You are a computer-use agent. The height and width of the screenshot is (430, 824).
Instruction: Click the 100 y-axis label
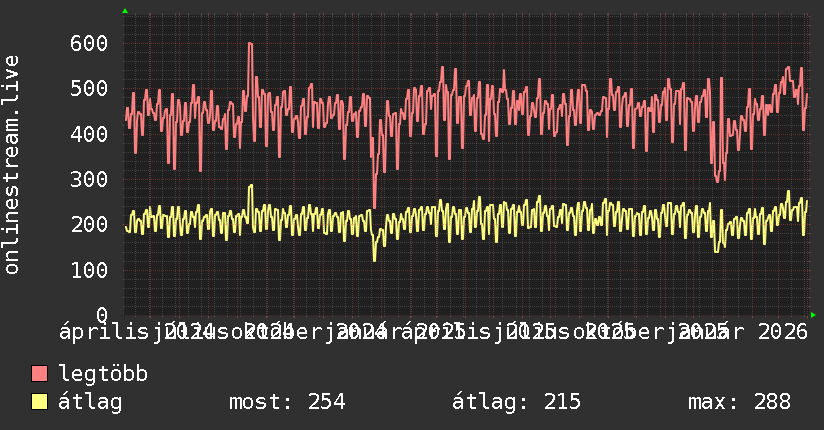(89, 270)
